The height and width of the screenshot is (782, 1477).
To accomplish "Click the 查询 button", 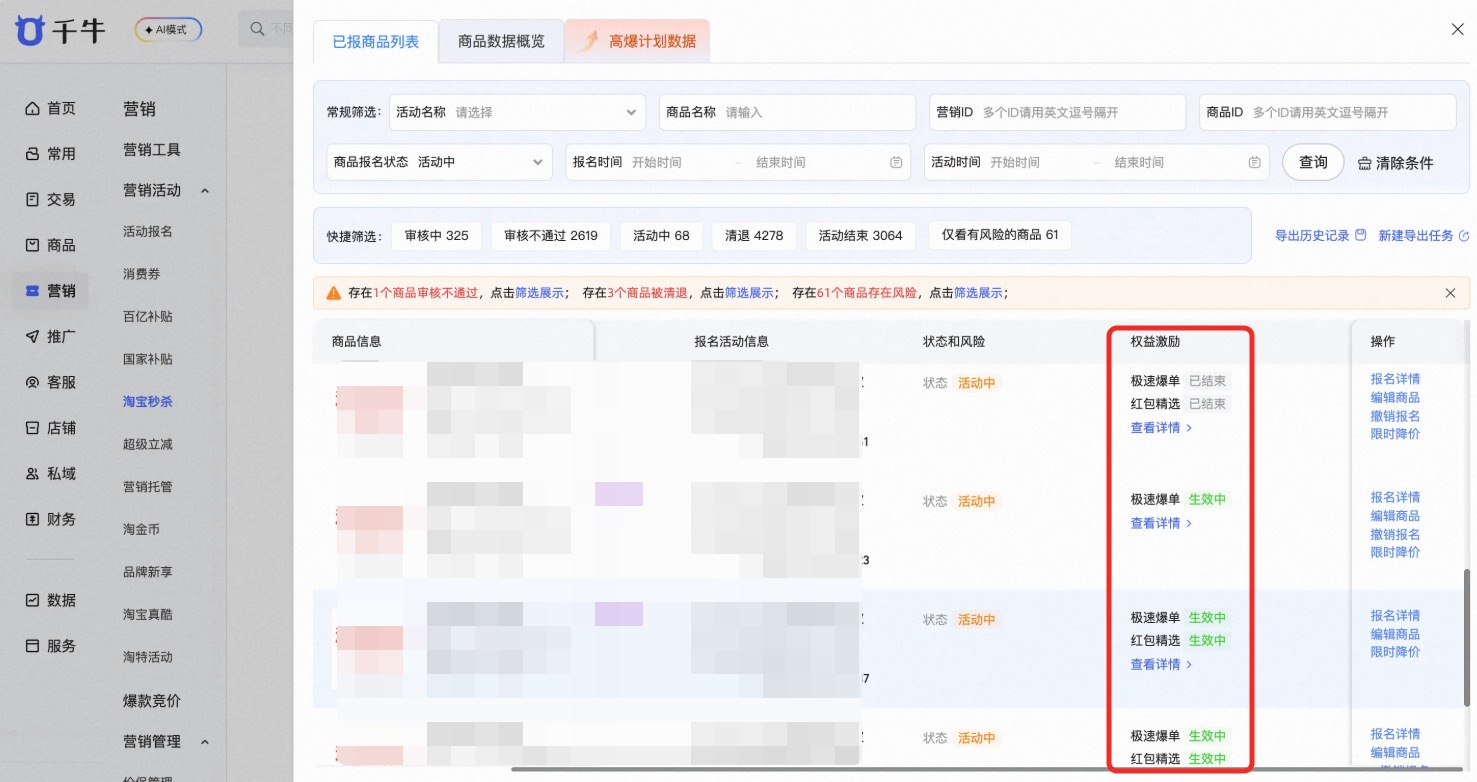I will pyautogui.click(x=1313, y=162).
